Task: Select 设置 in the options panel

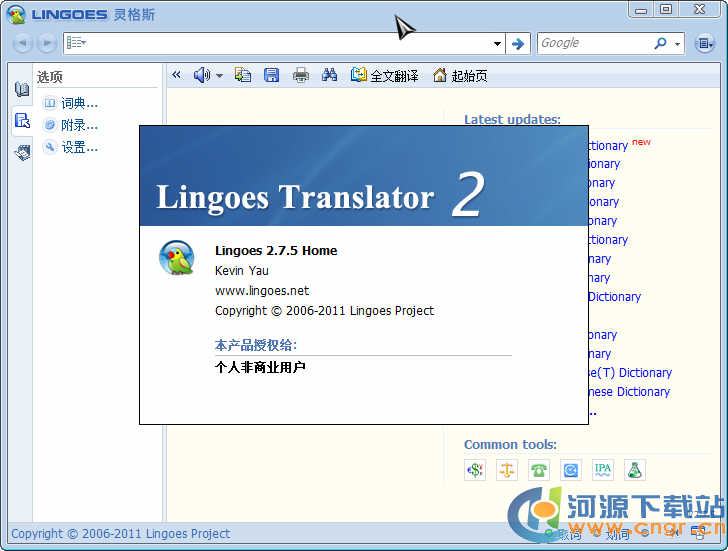Action: coord(78,147)
